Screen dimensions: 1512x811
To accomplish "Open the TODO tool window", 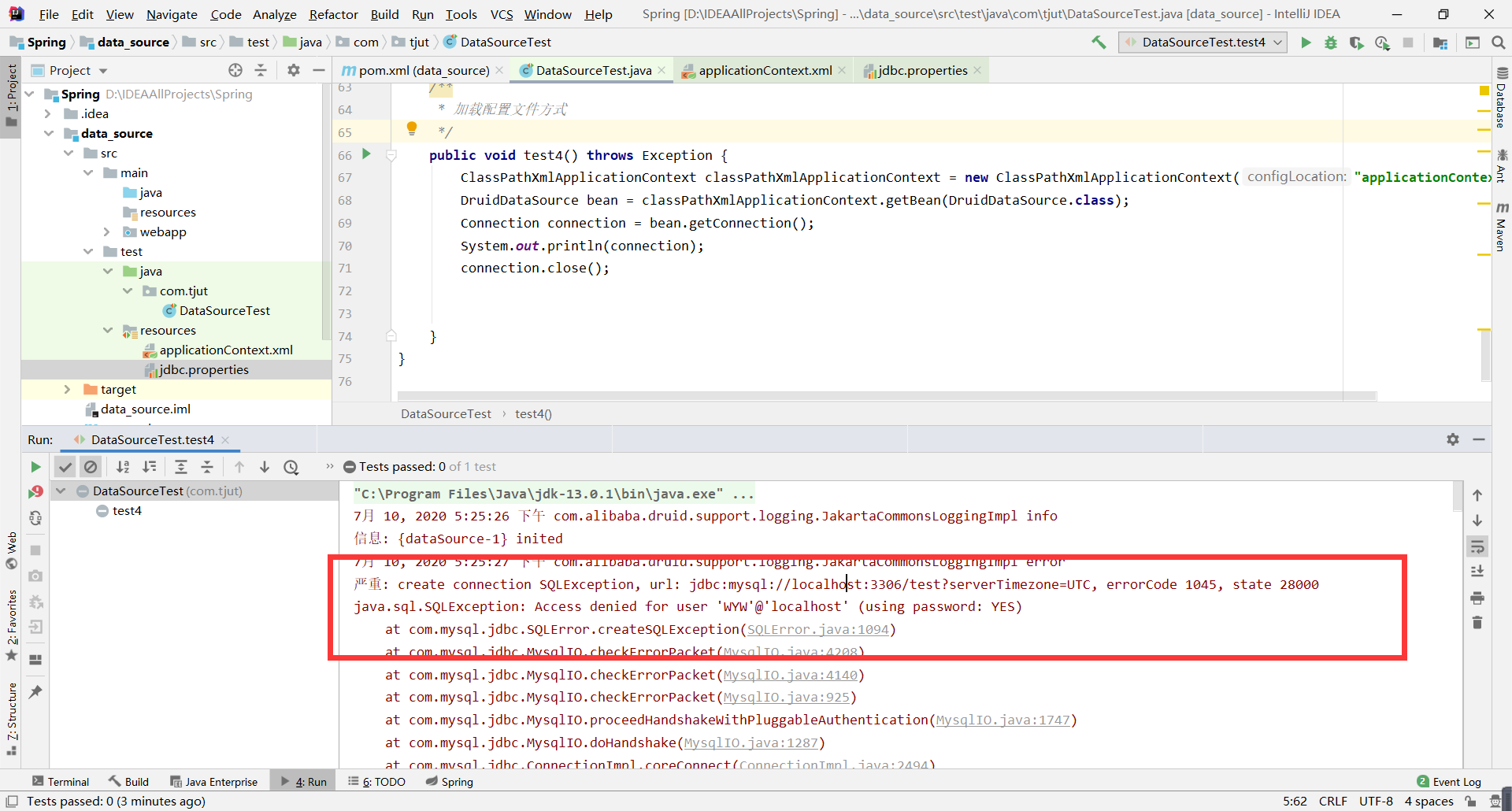I will (x=376, y=782).
